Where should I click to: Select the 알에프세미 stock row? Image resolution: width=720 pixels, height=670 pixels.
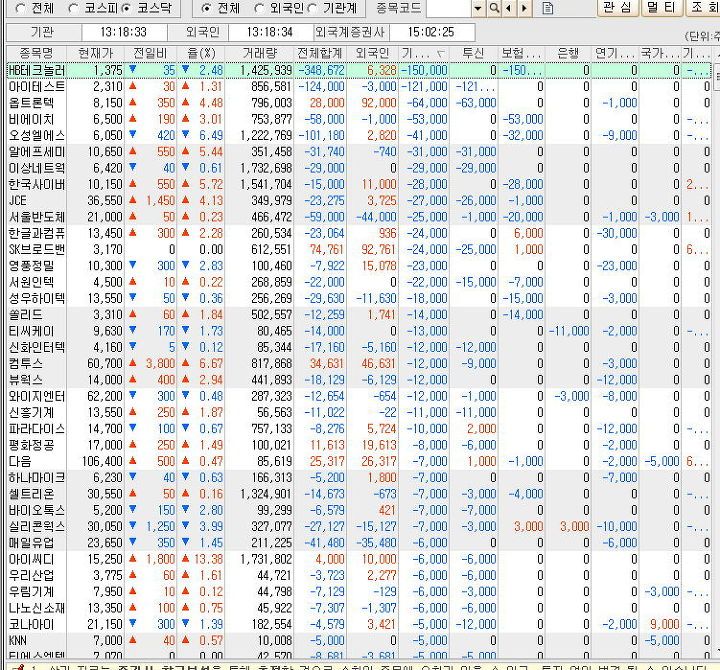pyautogui.click(x=359, y=152)
